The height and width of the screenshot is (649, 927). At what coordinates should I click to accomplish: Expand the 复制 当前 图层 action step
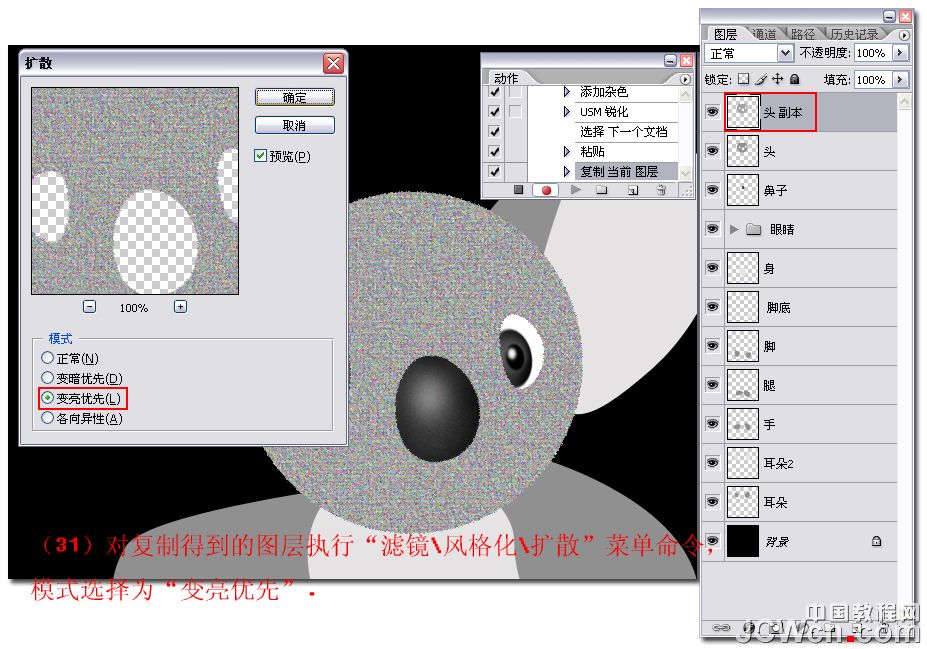coord(566,172)
